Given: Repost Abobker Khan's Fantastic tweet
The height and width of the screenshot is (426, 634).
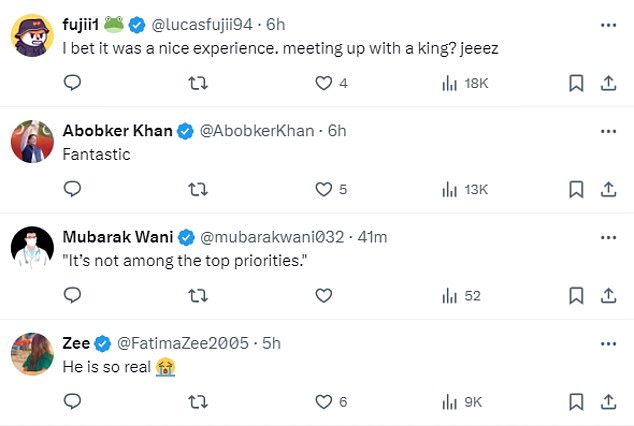Looking at the screenshot, I should (x=198, y=189).
